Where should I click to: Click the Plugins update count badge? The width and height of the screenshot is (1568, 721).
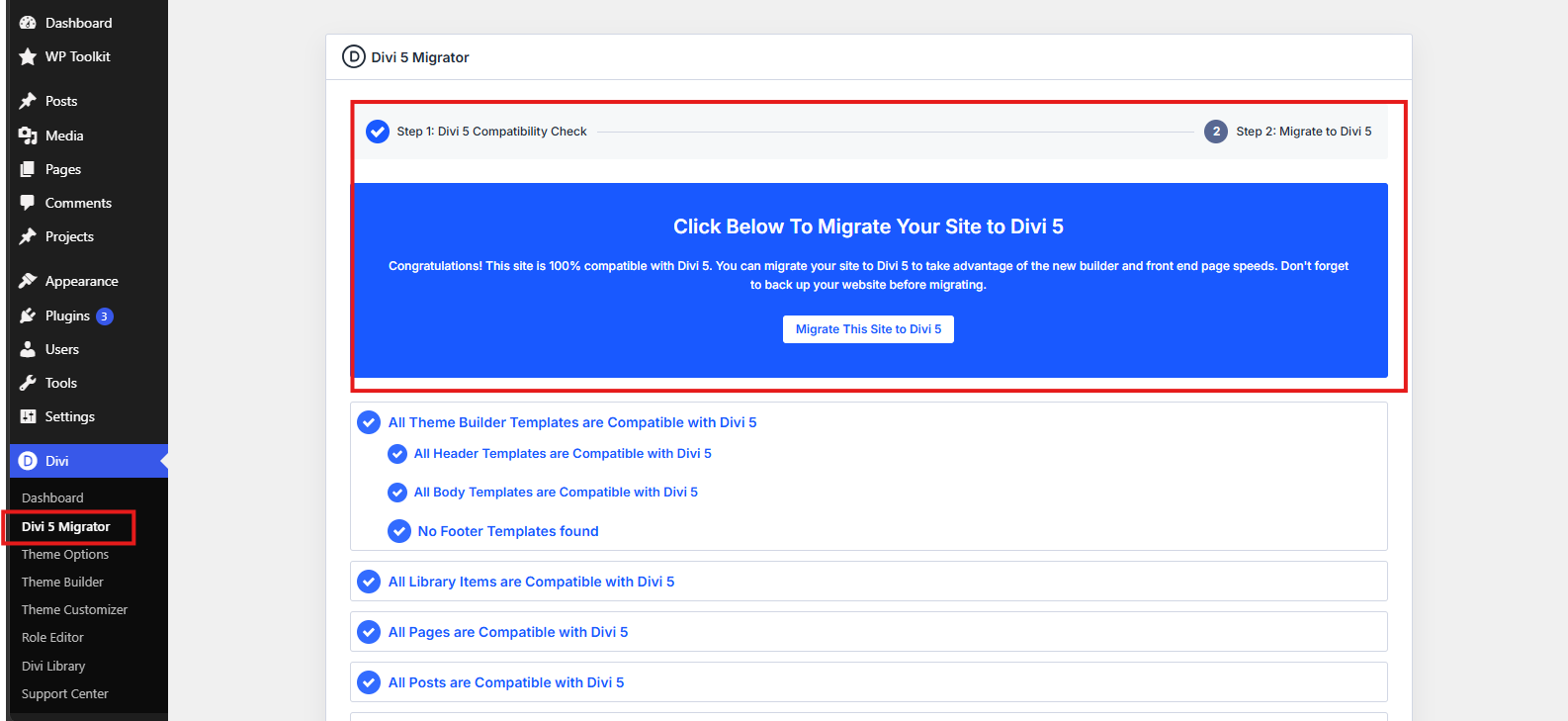(105, 316)
